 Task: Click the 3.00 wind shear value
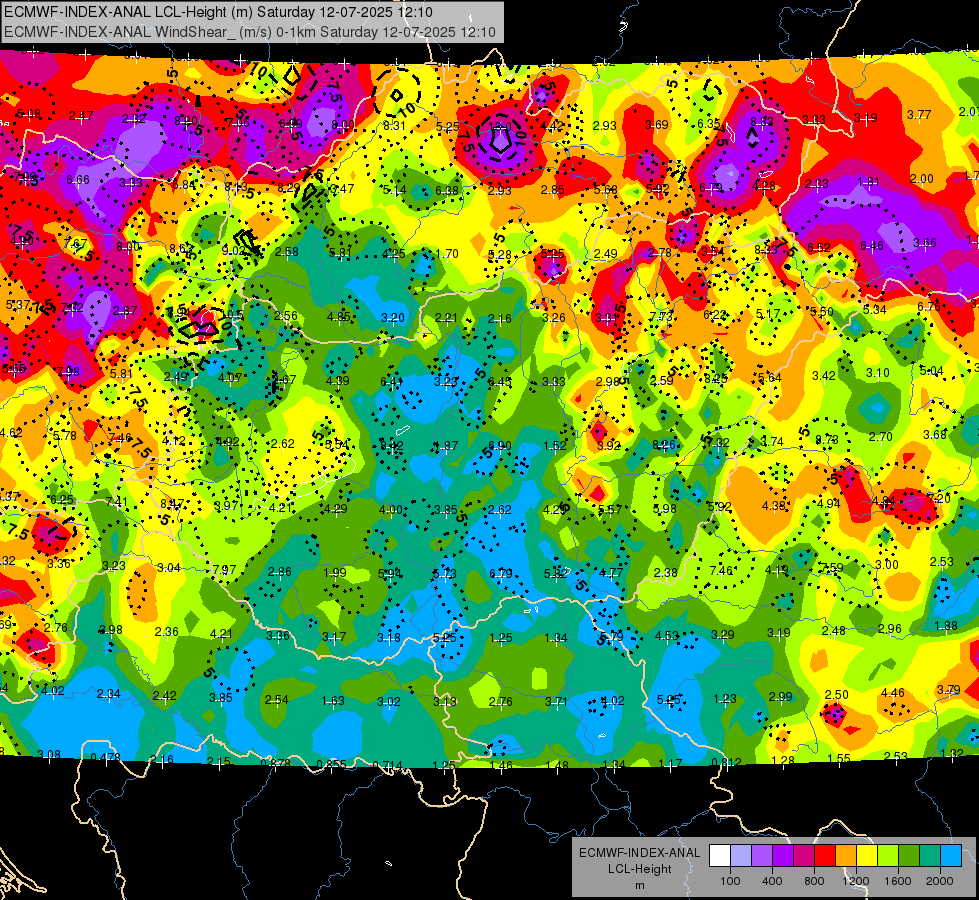pyautogui.click(x=887, y=565)
